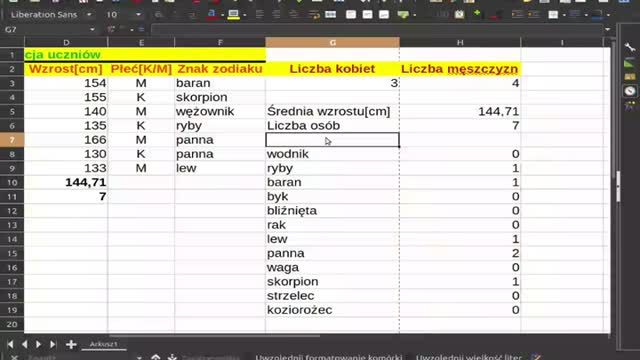The height and width of the screenshot is (360, 640).
Task: Open the Find and Replace dialog
Action: click(537, 358)
